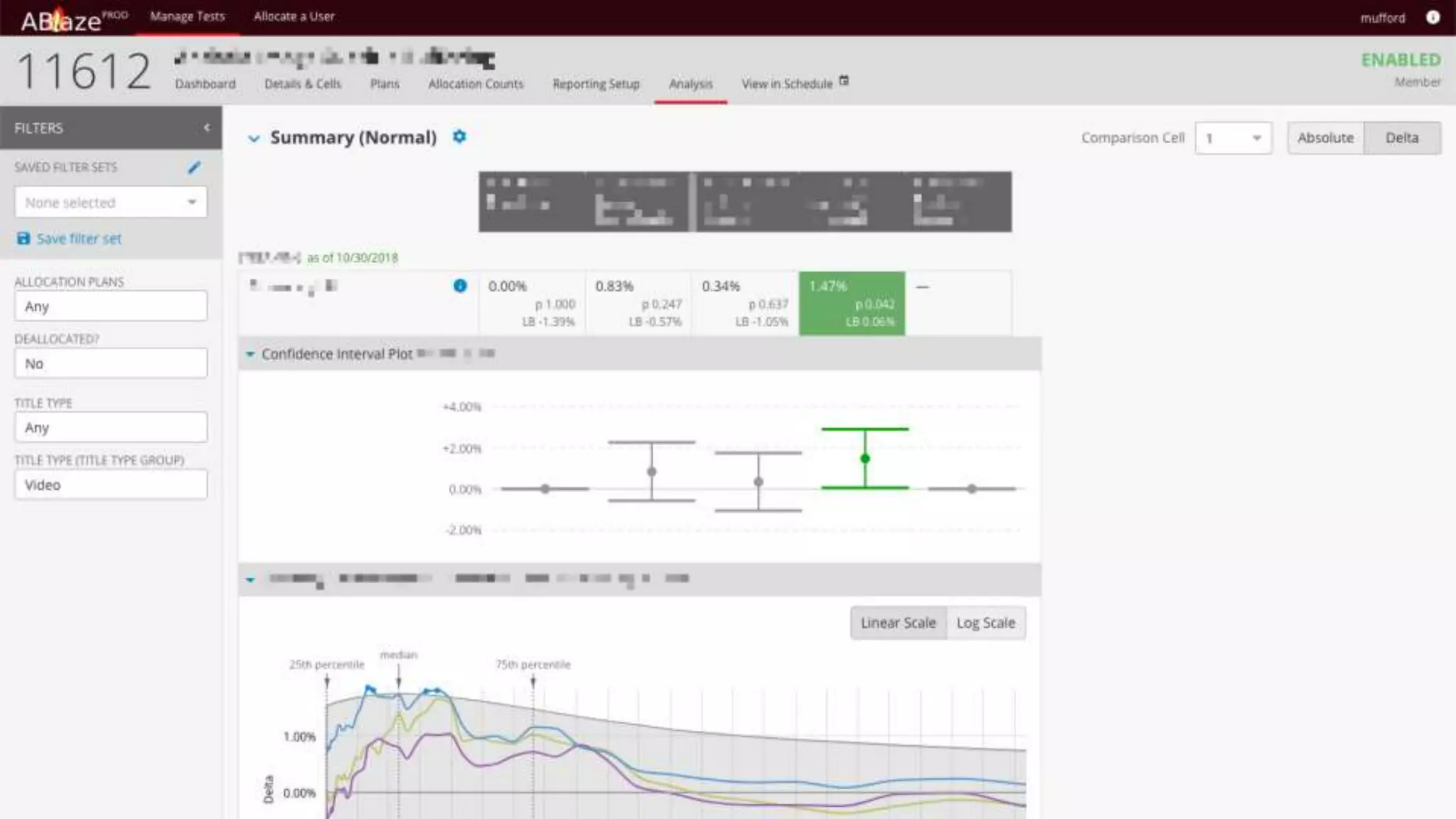Open the saved filter sets dropdown
The width and height of the screenshot is (1456, 819).
coord(111,203)
